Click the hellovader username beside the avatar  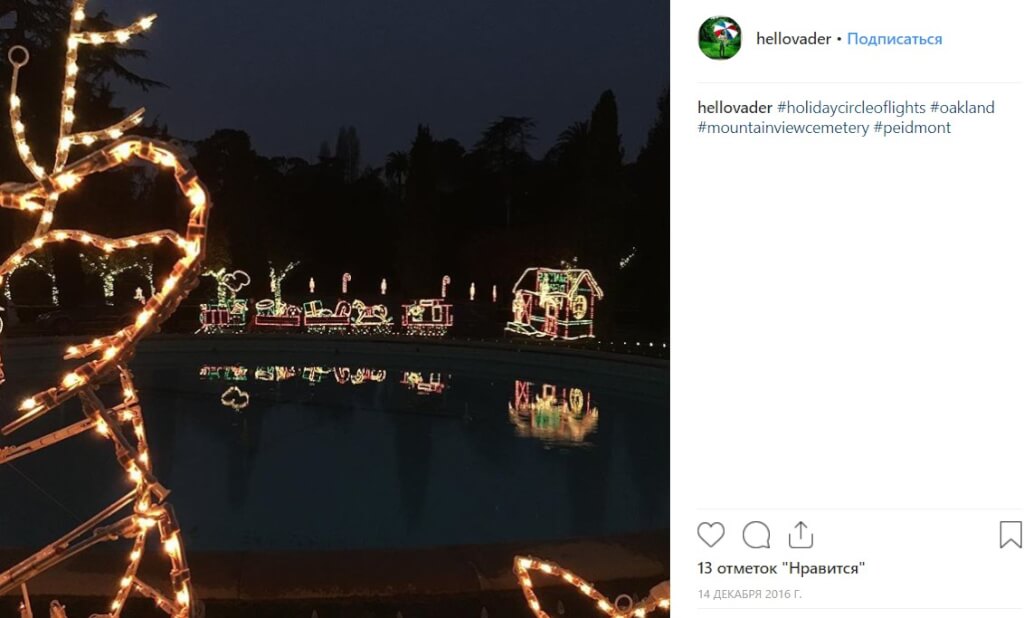[793, 39]
